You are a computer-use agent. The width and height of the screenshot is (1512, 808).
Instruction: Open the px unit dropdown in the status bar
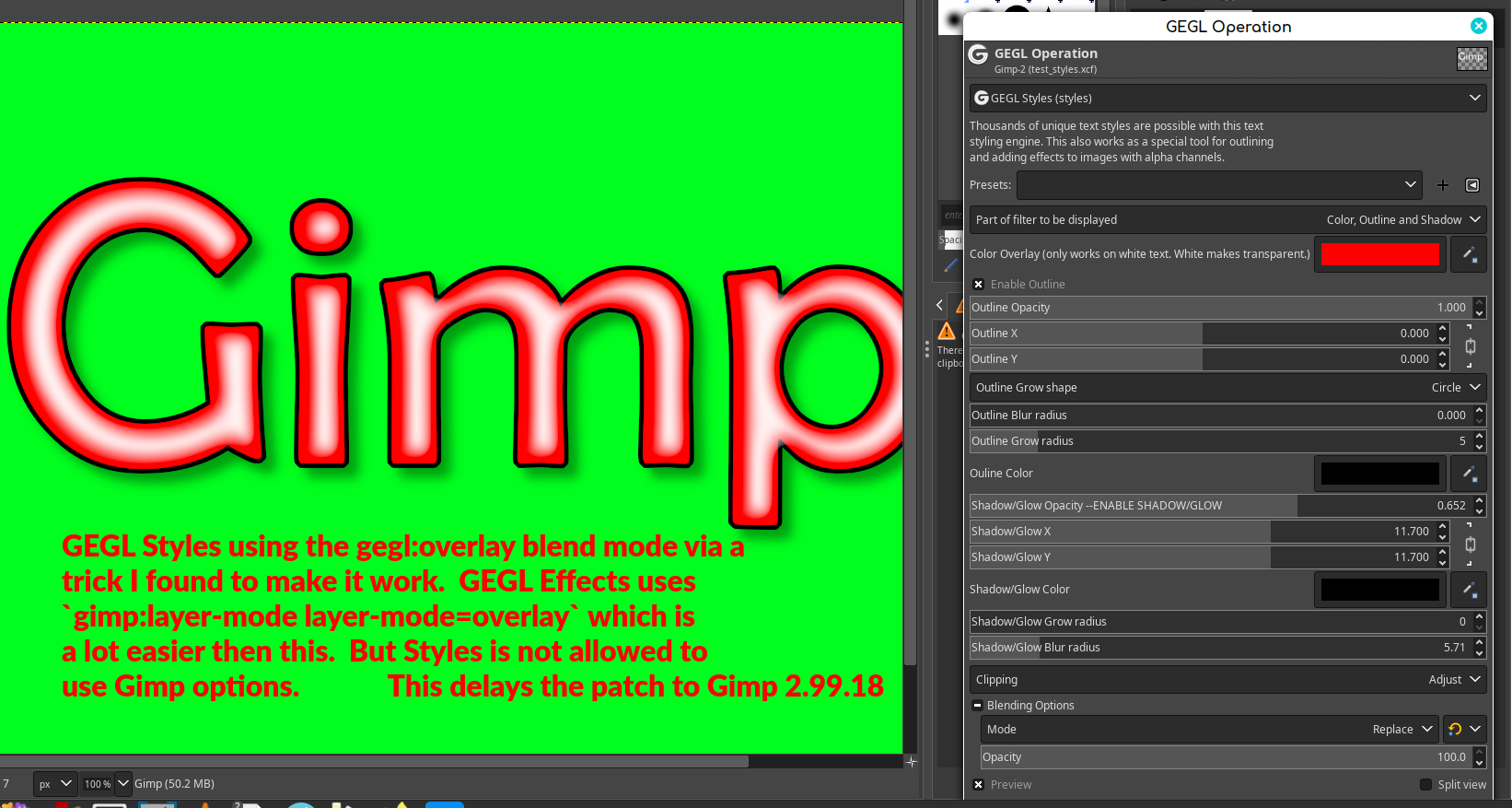click(x=55, y=784)
